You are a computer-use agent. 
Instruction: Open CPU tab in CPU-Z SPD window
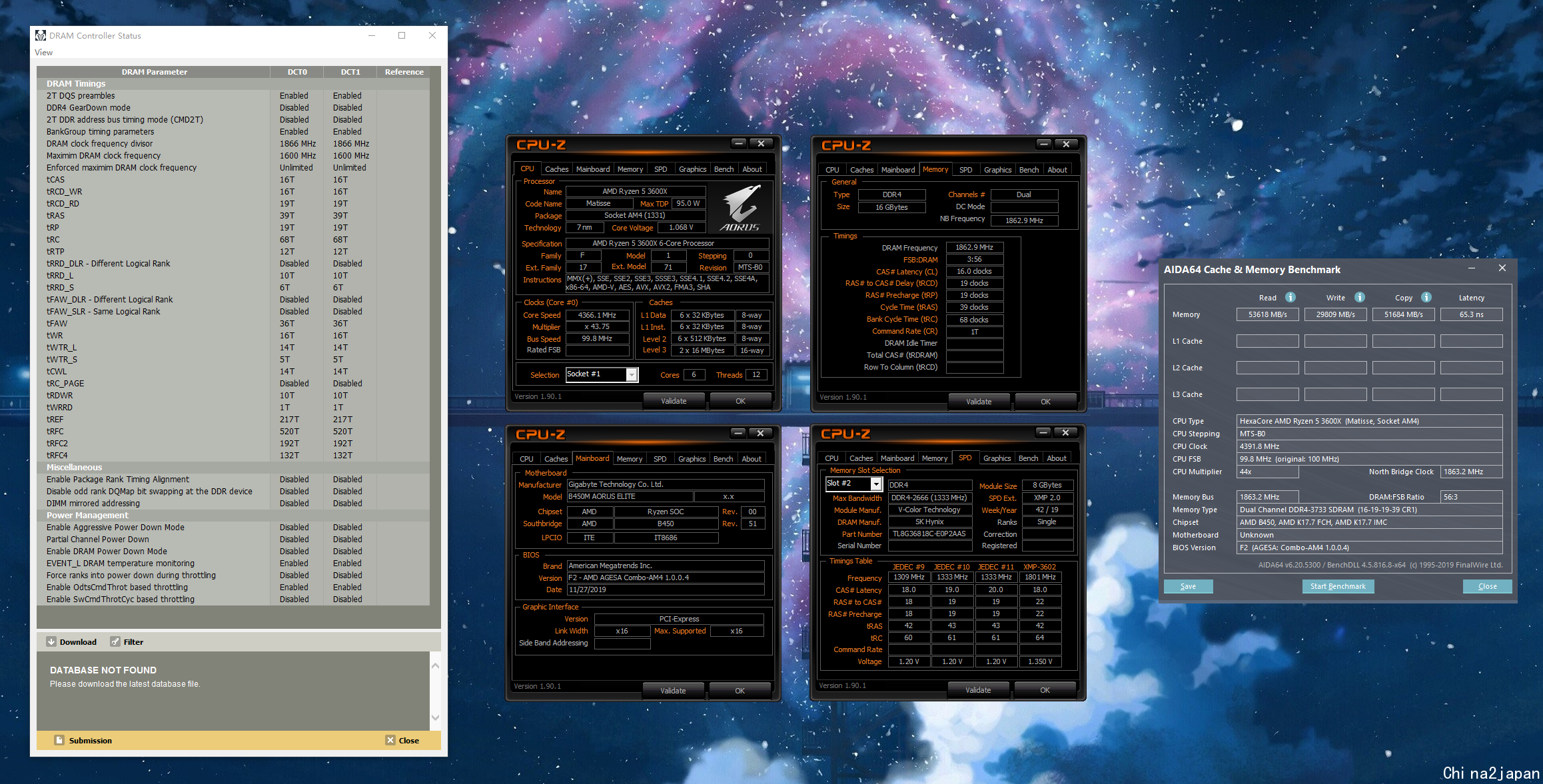tap(831, 458)
